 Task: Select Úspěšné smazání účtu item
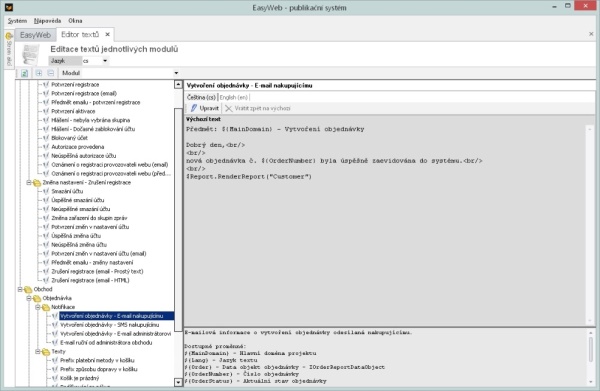(78, 200)
